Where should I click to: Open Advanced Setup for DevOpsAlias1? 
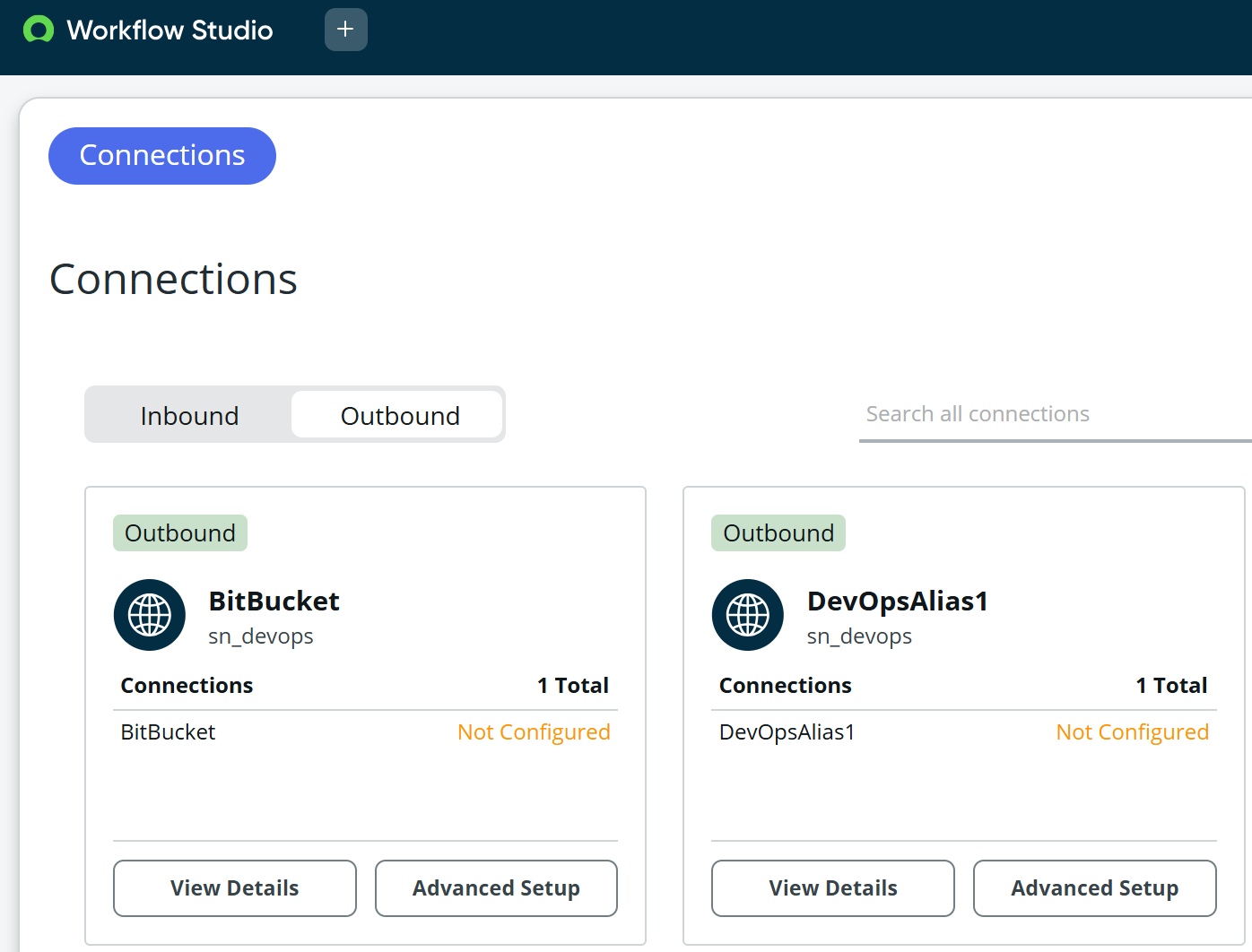[x=1095, y=888]
